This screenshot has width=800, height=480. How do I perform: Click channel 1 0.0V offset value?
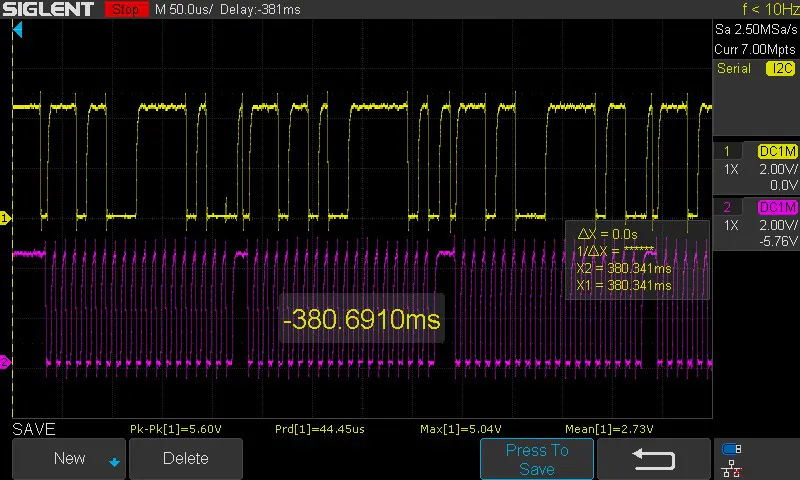784,185
